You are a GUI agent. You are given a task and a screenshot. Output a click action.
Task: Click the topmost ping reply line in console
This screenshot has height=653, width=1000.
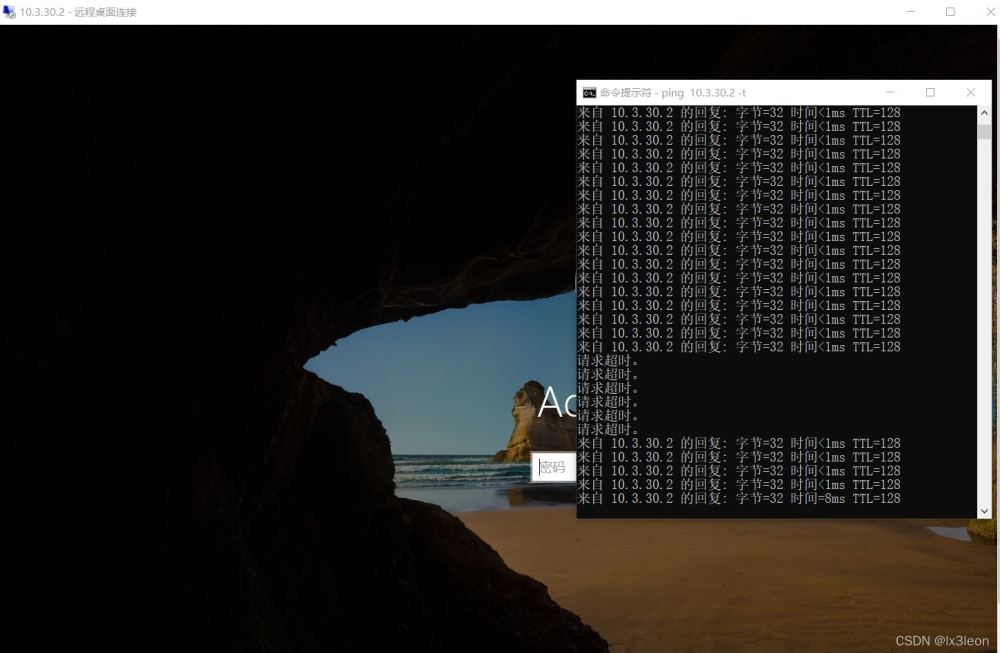(738, 113)
